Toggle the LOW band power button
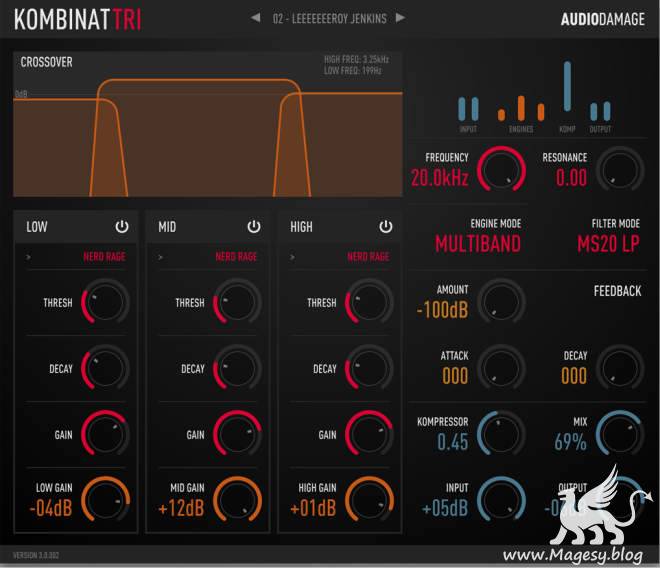The height and width of the screenshot is (571, 660). [122, 227]
